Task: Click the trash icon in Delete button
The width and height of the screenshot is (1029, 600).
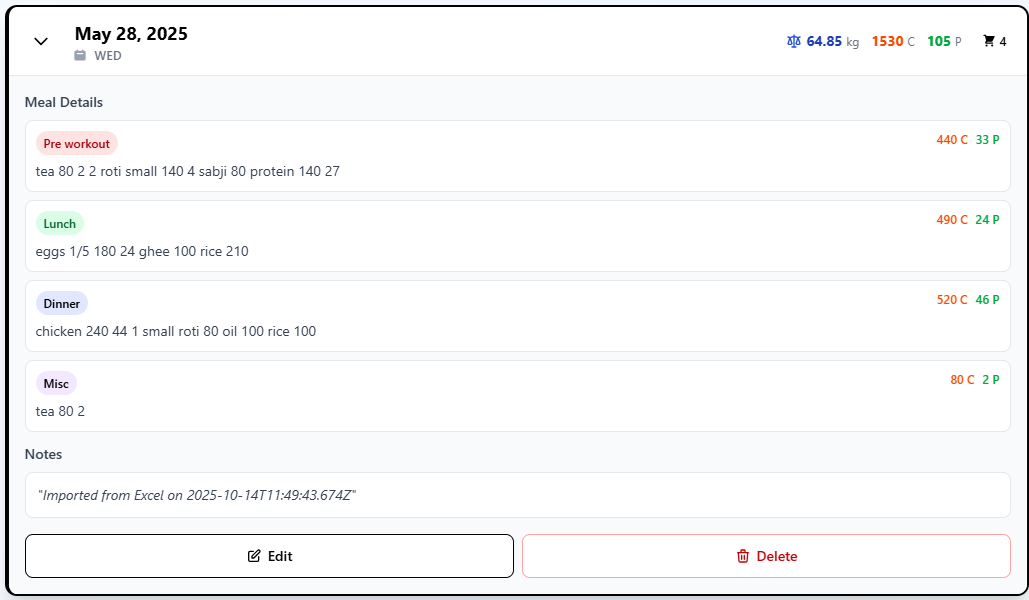Action: coord(743,556)
